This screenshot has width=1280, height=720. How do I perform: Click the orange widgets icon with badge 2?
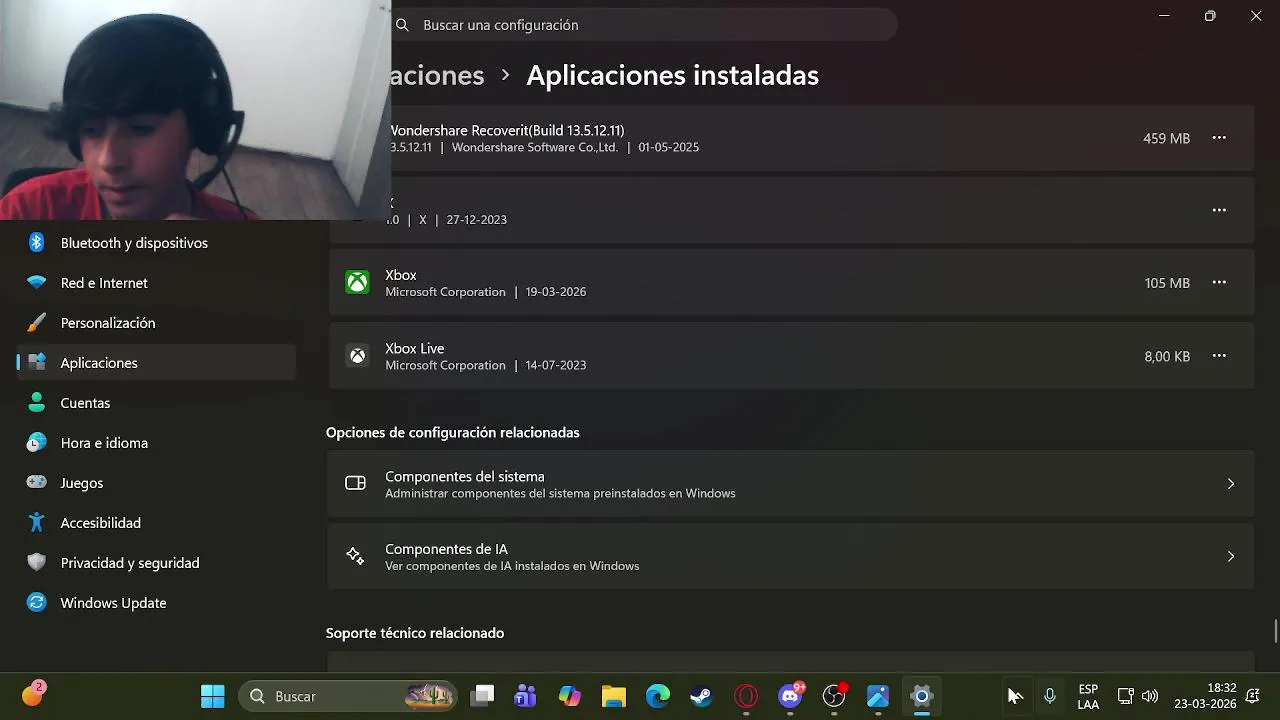click(x=33, y=694)
